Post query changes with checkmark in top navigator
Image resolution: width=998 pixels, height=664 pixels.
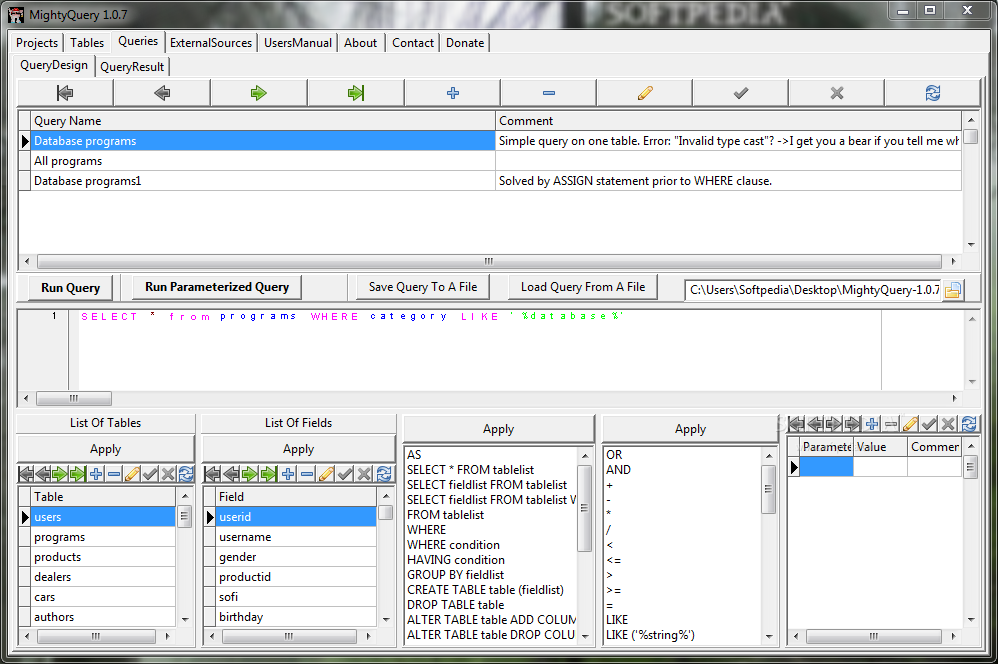coord(741,93)
